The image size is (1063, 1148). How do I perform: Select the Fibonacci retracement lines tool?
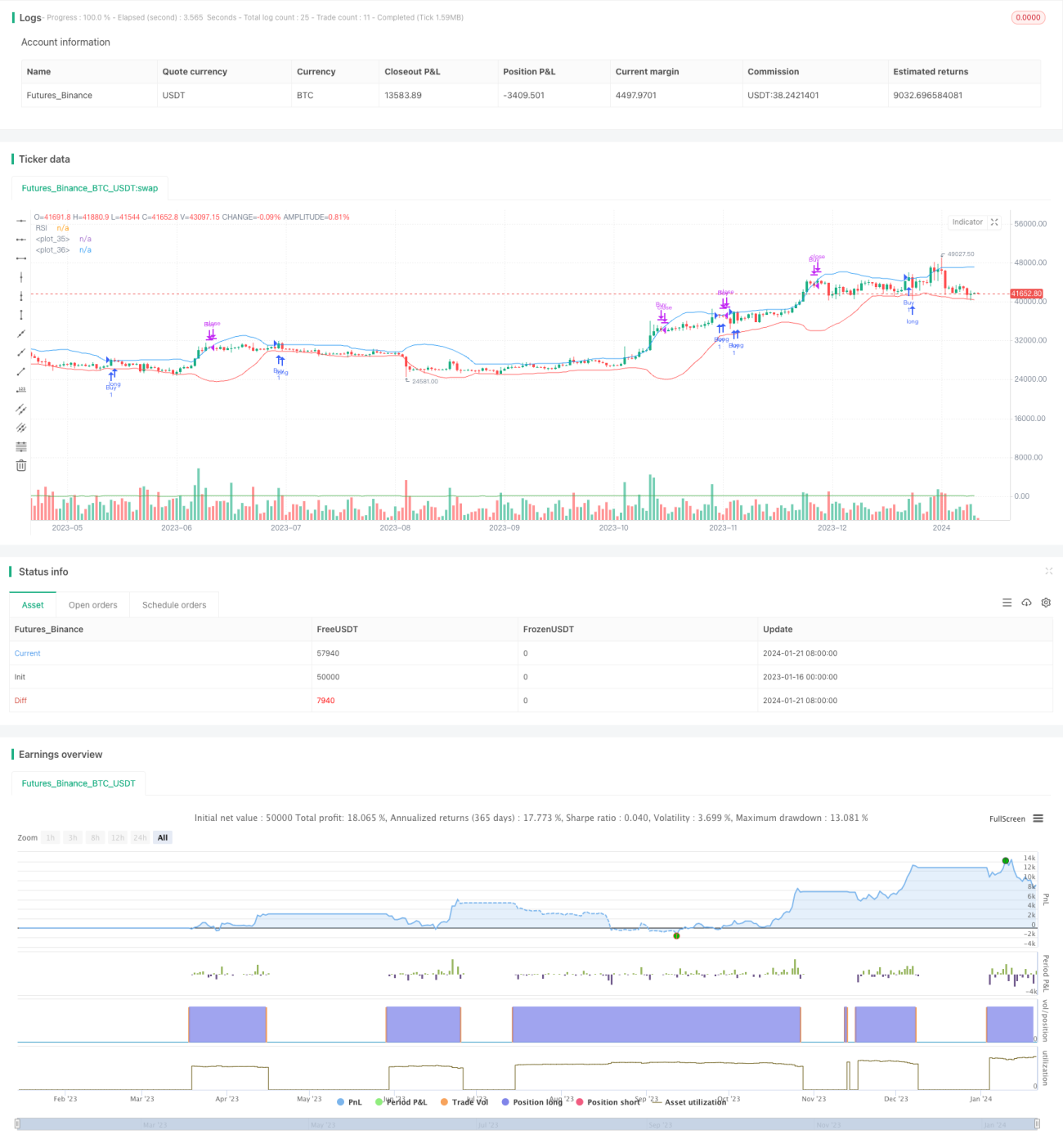tap(21, 446)
